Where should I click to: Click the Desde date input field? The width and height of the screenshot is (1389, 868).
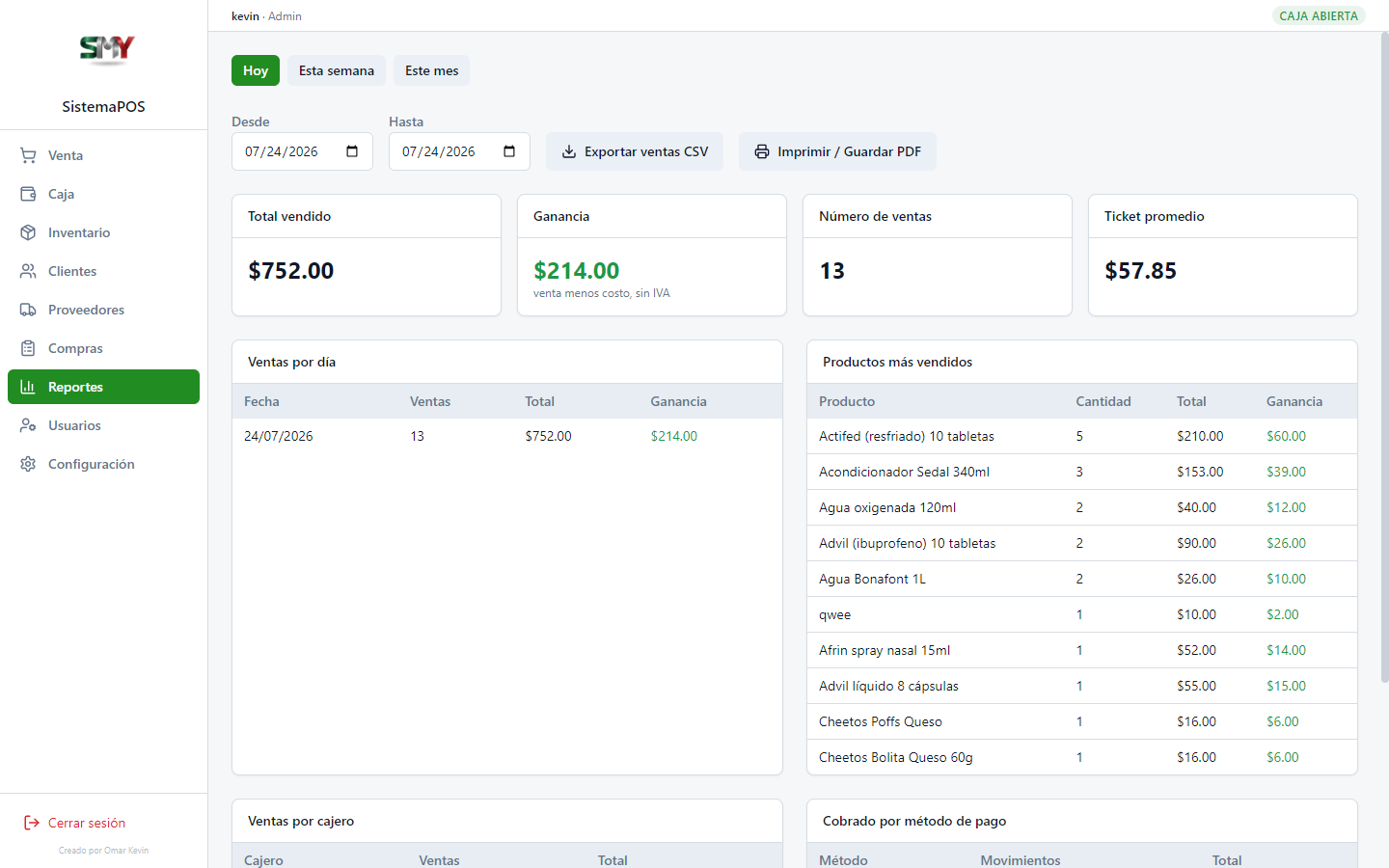click(x=302, y=151)
